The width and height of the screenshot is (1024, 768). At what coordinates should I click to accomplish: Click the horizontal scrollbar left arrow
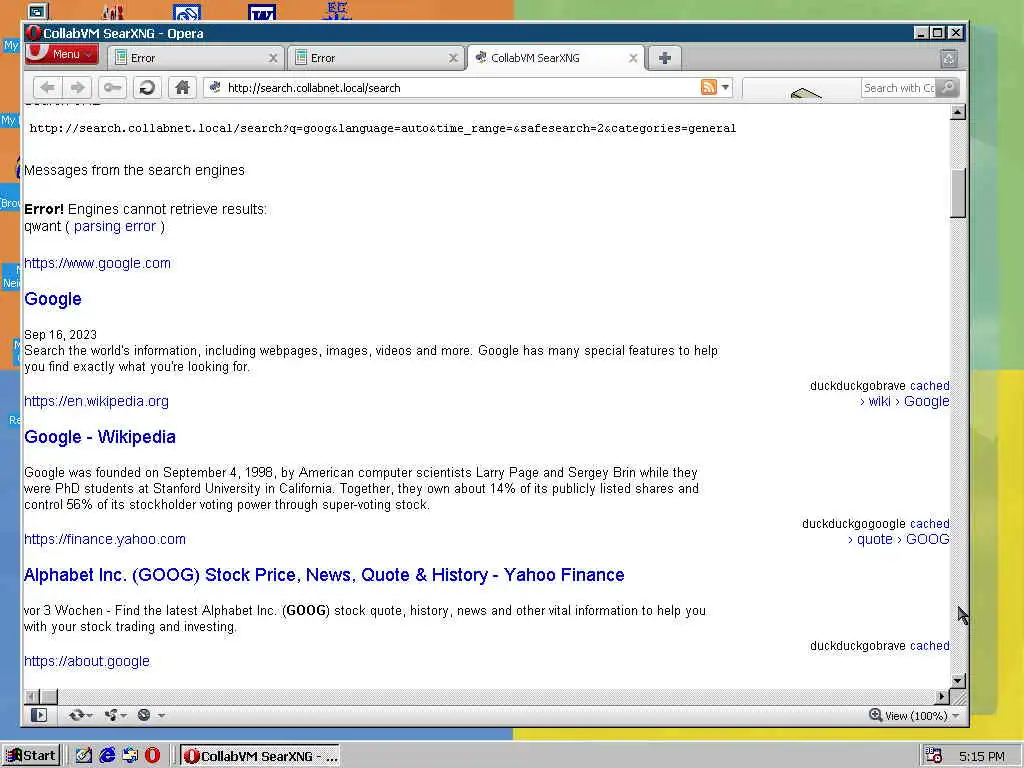point(31,697)
